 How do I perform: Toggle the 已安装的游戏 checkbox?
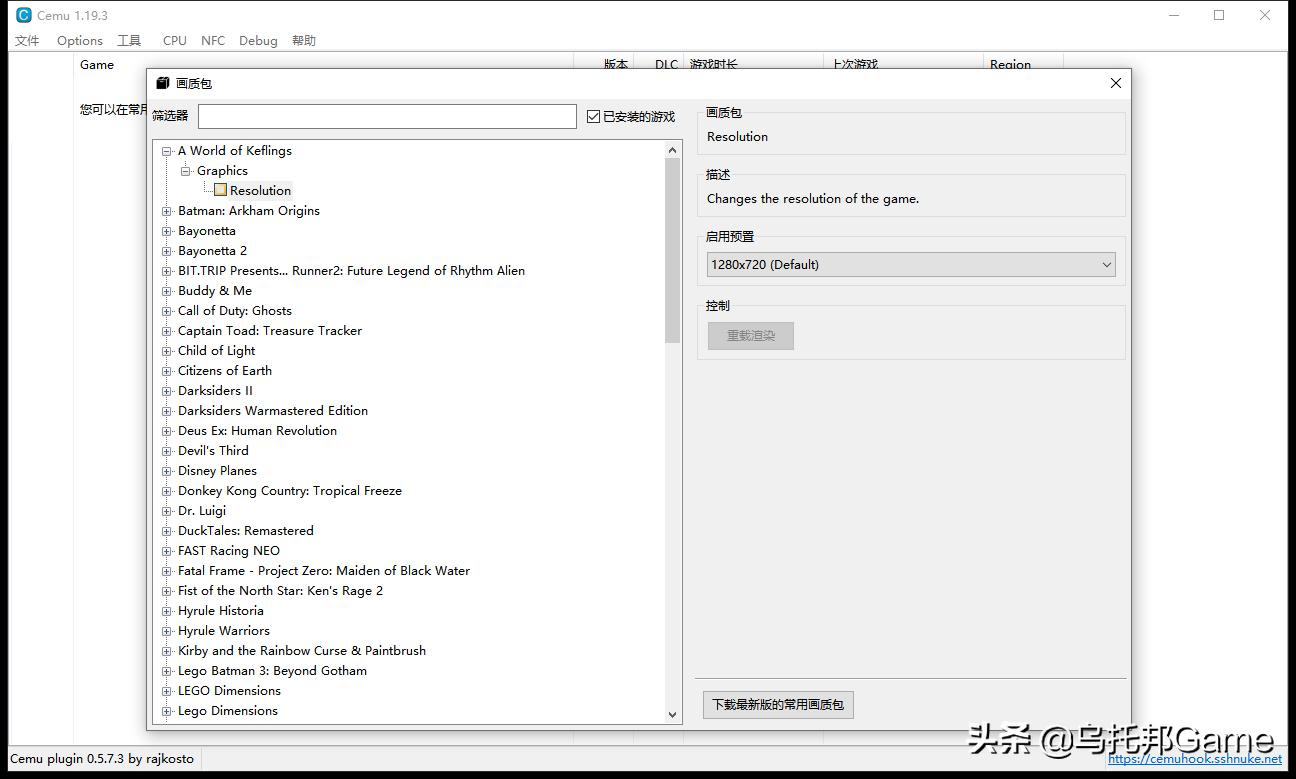(x=594, y=117)
